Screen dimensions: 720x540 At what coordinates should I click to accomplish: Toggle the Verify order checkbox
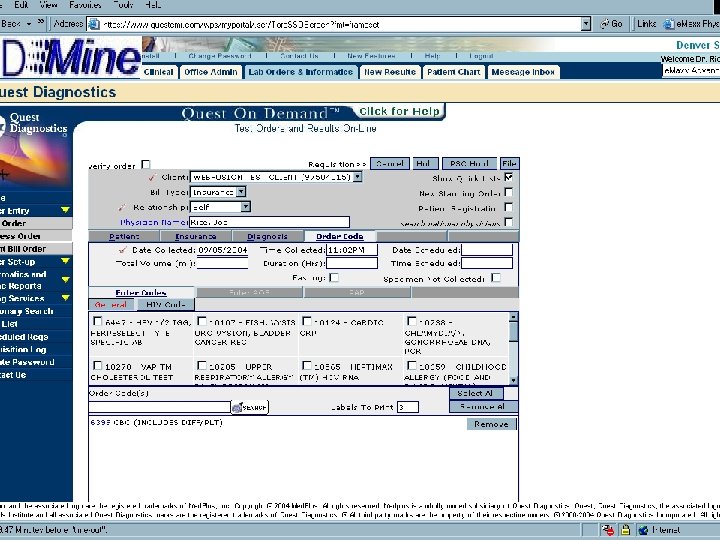[x=146, y=164]
